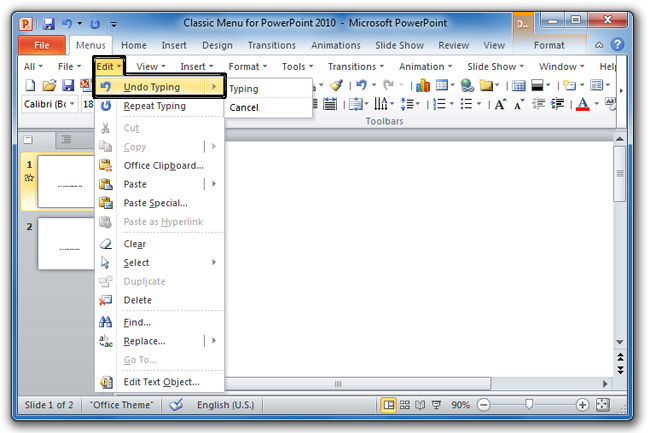Click the Zoom Out minus button
This screenshot has width=650, height=433.
483,405
